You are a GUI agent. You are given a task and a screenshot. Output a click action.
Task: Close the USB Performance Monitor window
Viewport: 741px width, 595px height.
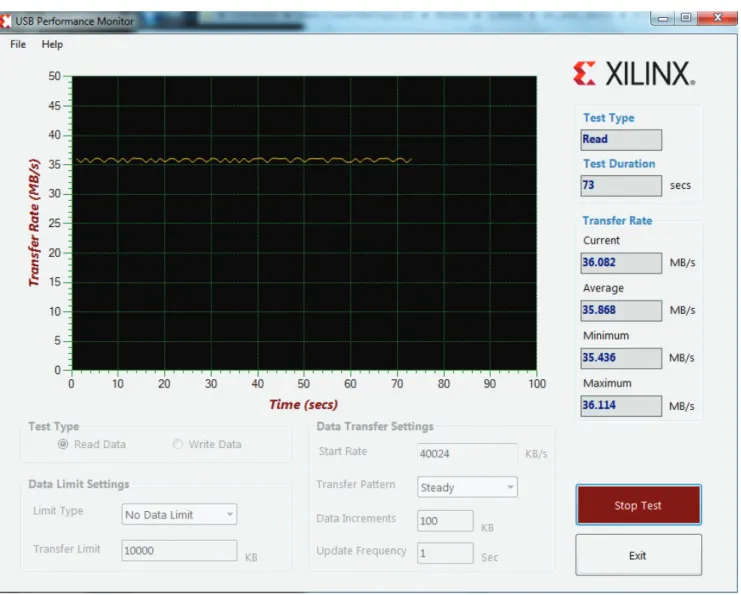pos(717,18)
